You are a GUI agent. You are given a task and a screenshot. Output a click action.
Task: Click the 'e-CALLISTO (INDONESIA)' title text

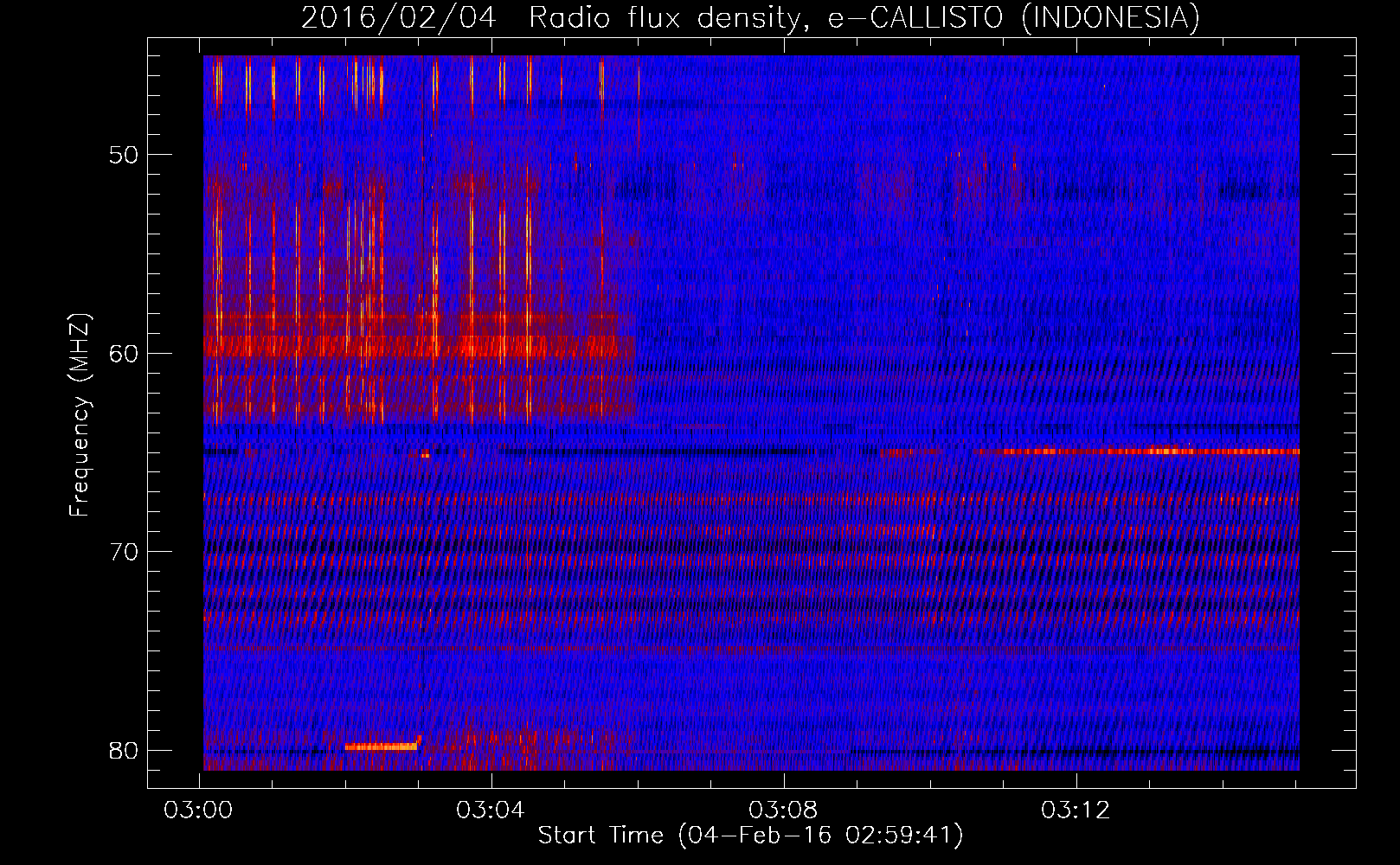pyautogui.click(x=1013, y=18)
